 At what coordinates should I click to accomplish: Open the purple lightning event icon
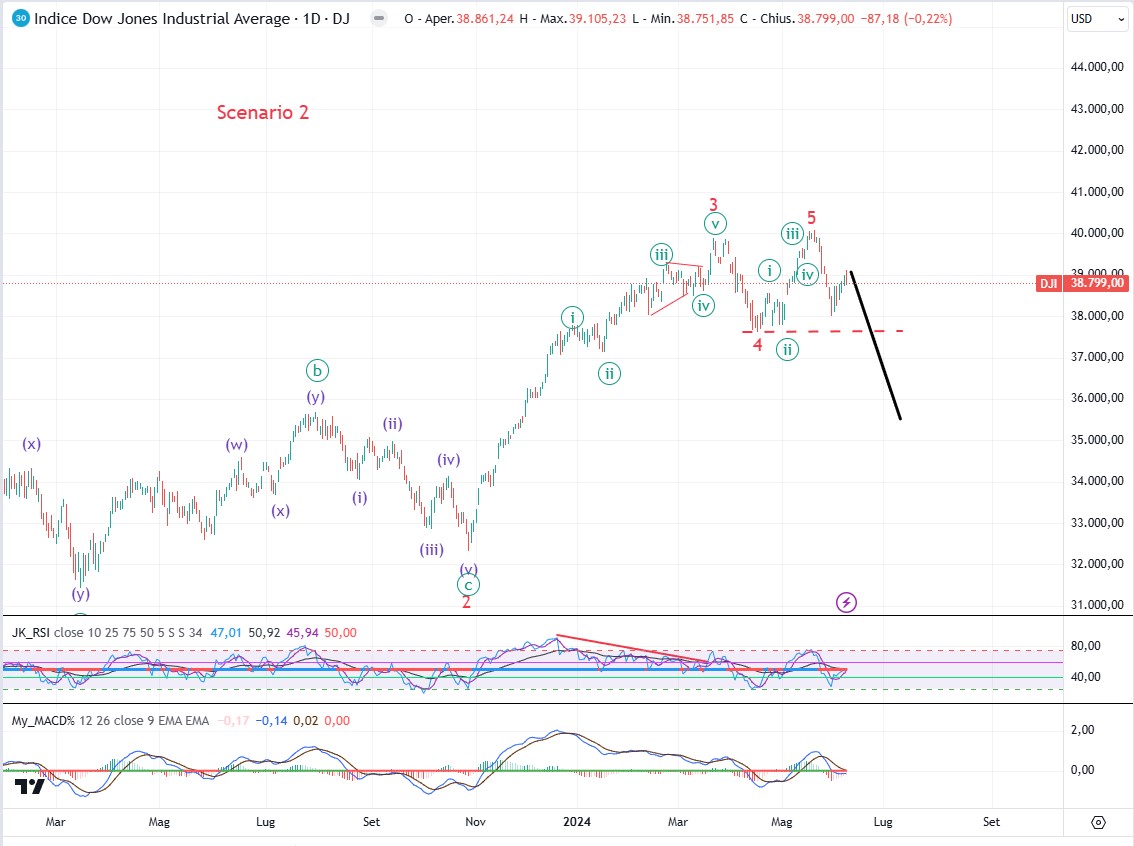pyautogui.click(x=846, y=602)
